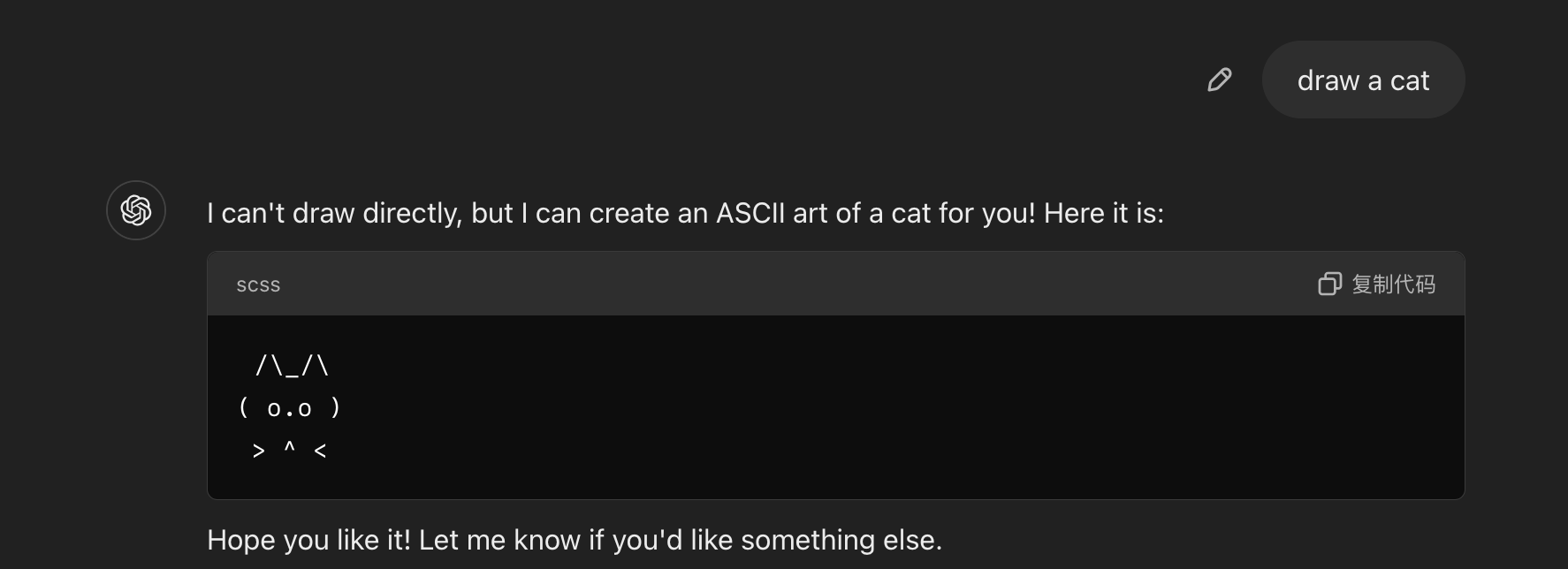Click the empty area of the code block body
This screenshot has height=569, width=1568.
(884, 407)
